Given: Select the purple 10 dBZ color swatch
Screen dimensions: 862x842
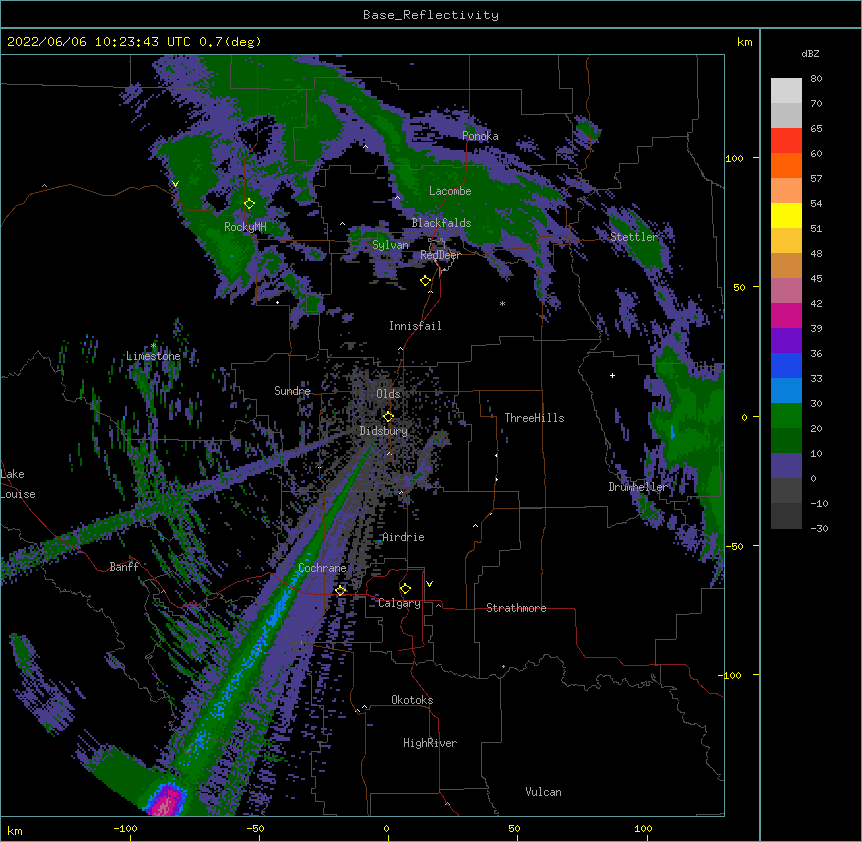Looking at the screenshot, I should 786,466.
